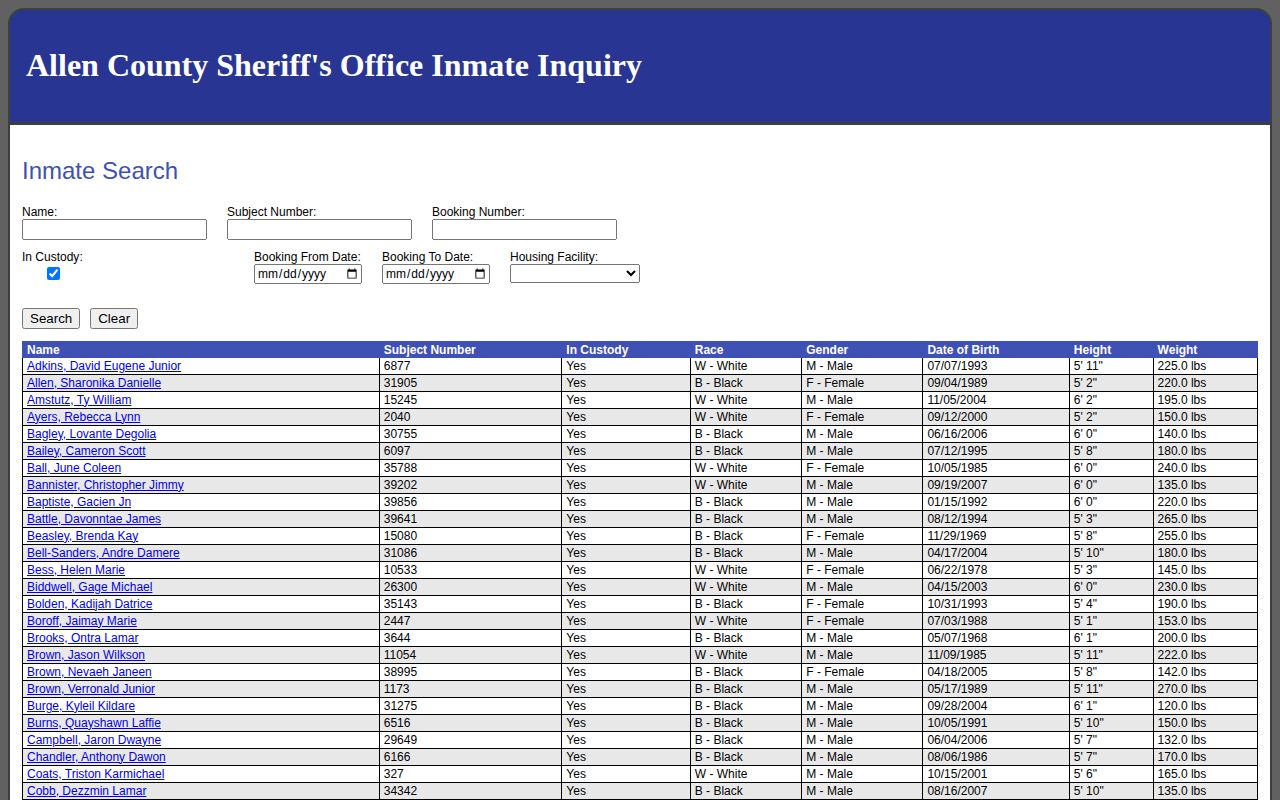Open record for Biddwell, Gage Michael
Screen dimensions: 1280x800
click(x=90, y=587)
